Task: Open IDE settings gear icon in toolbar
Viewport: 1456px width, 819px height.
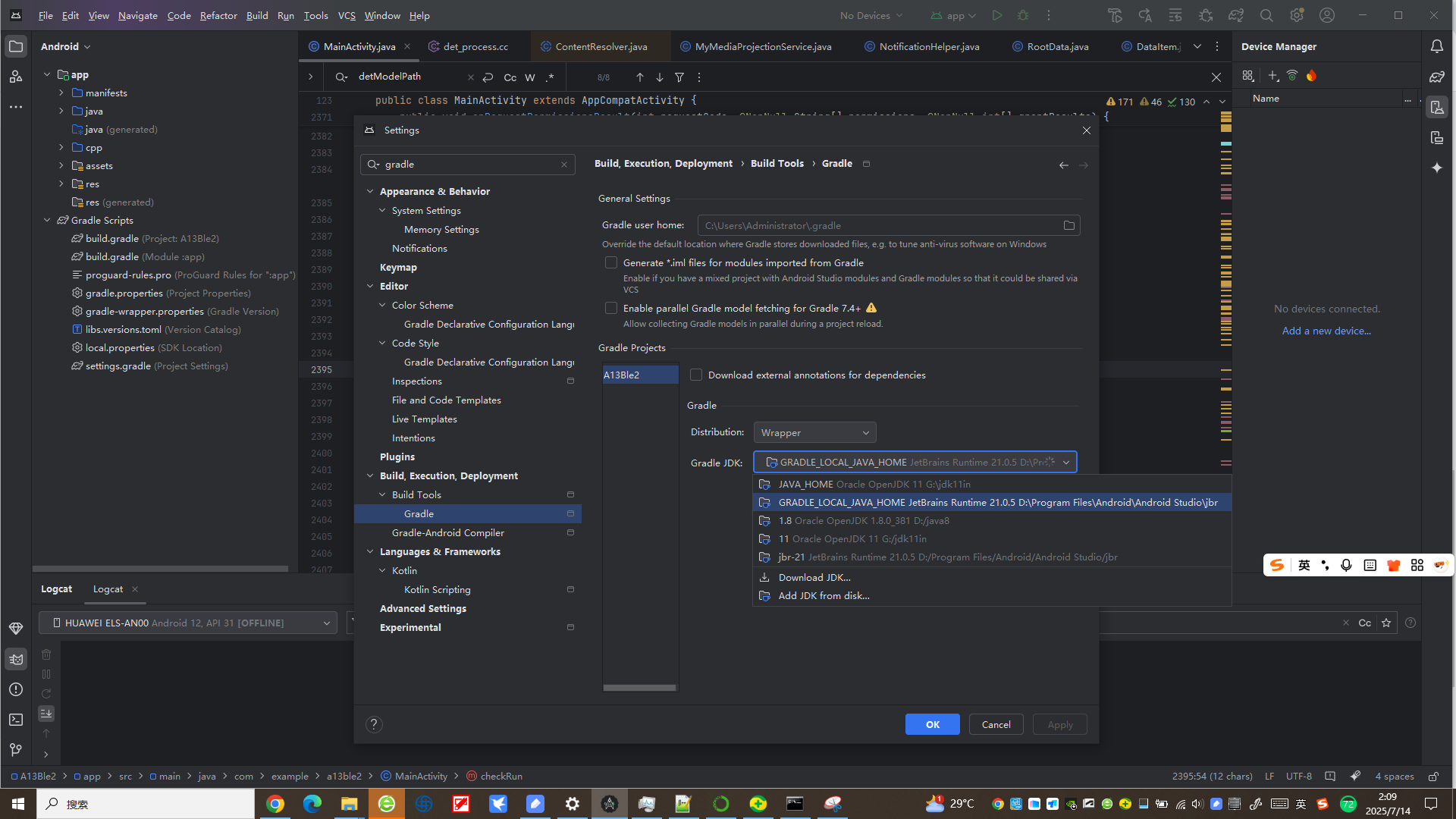Action: tap(1297, 15)
